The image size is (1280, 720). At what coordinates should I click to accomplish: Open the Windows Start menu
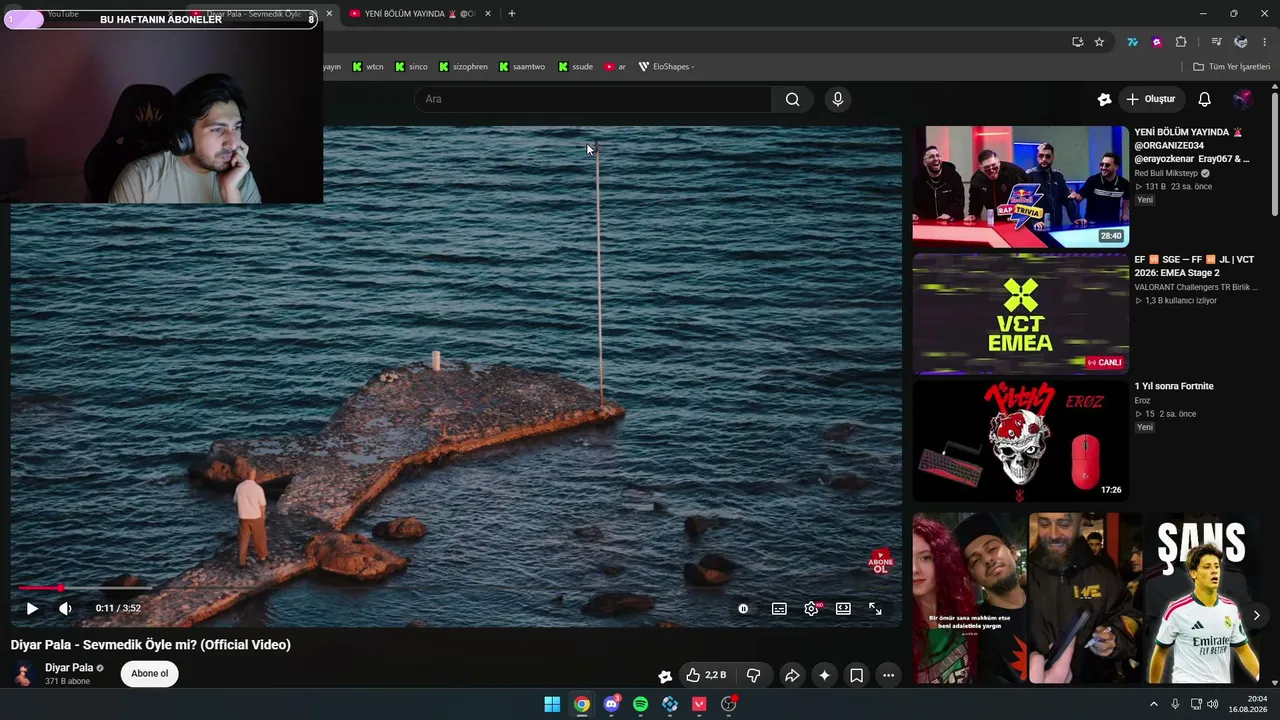coord(552,704)
